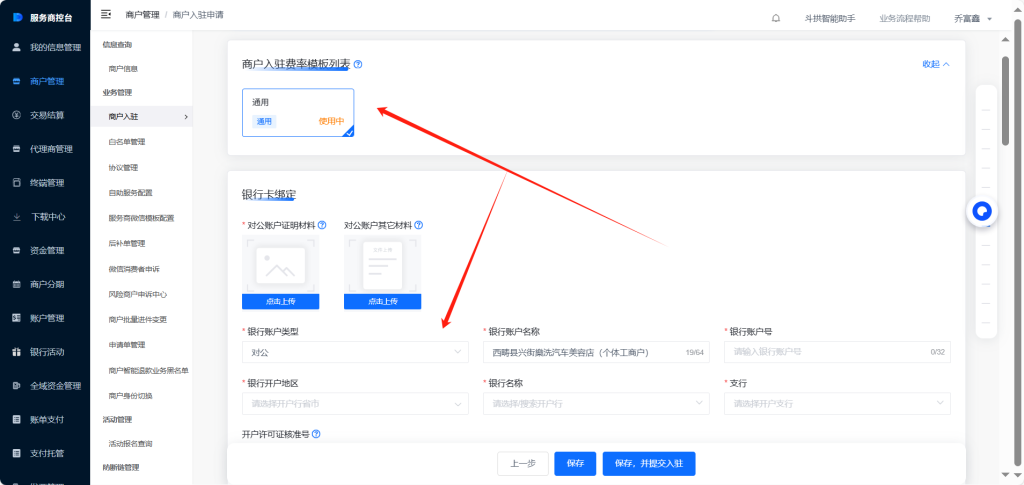This screenshot has width=1024, height=485.
Task: Click the 服务商控台 logo icon
Action: (18, 17)
